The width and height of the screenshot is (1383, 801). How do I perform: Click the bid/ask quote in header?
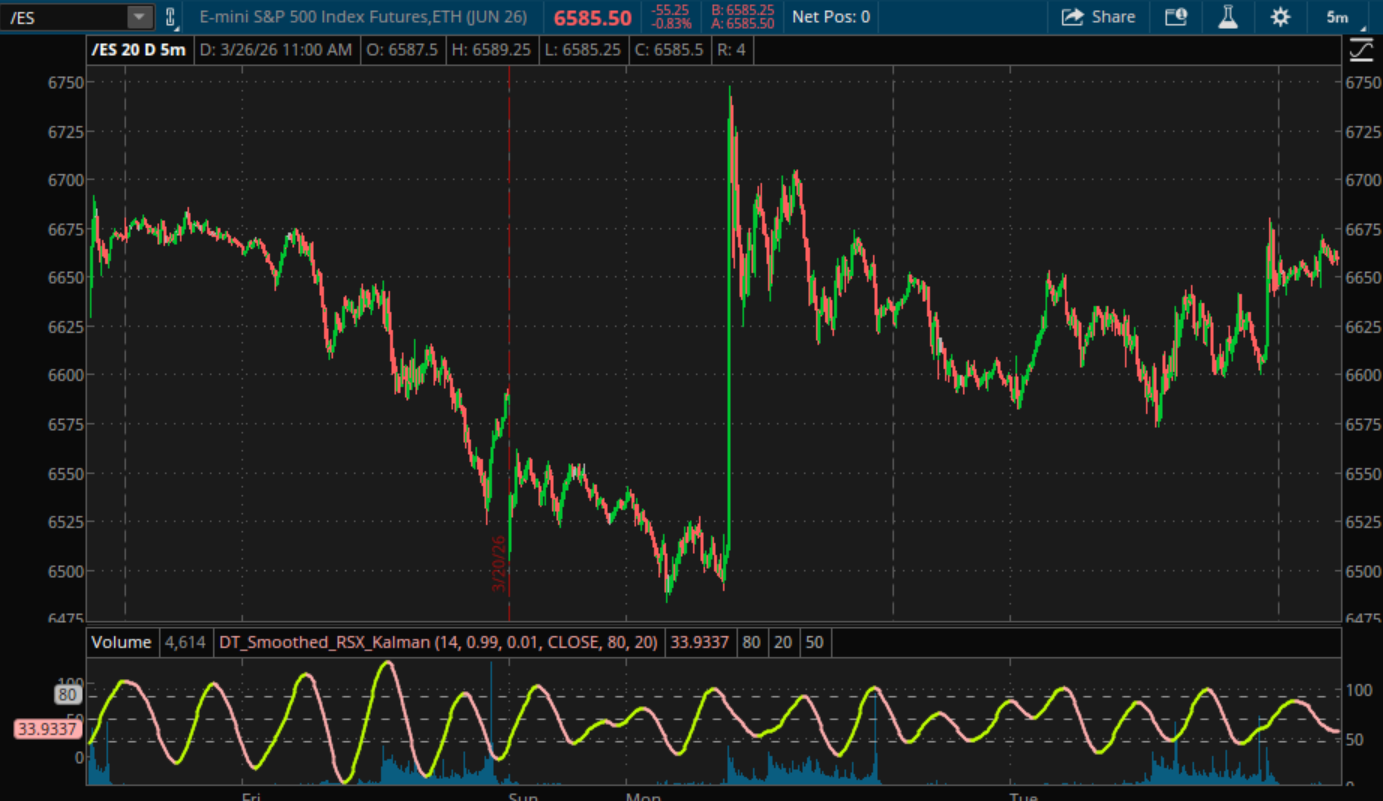741,17
